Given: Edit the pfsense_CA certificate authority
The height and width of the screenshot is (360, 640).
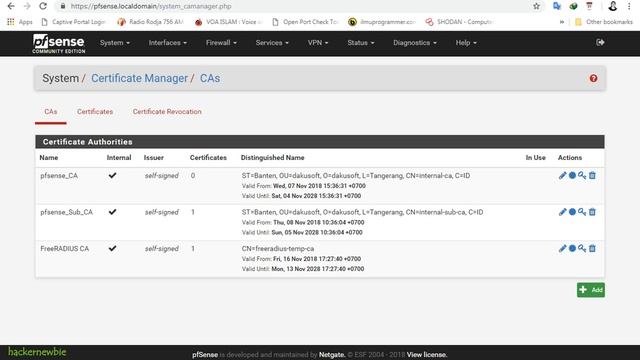Looking at the screenshot, I should coord(562,176).
